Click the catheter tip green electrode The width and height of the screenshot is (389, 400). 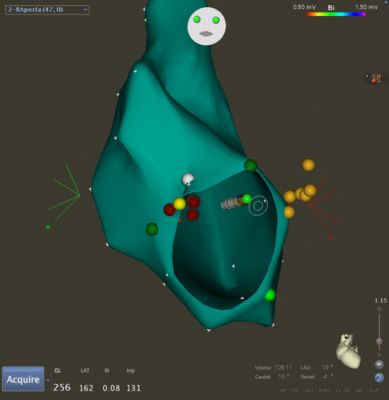click(247, 199)
